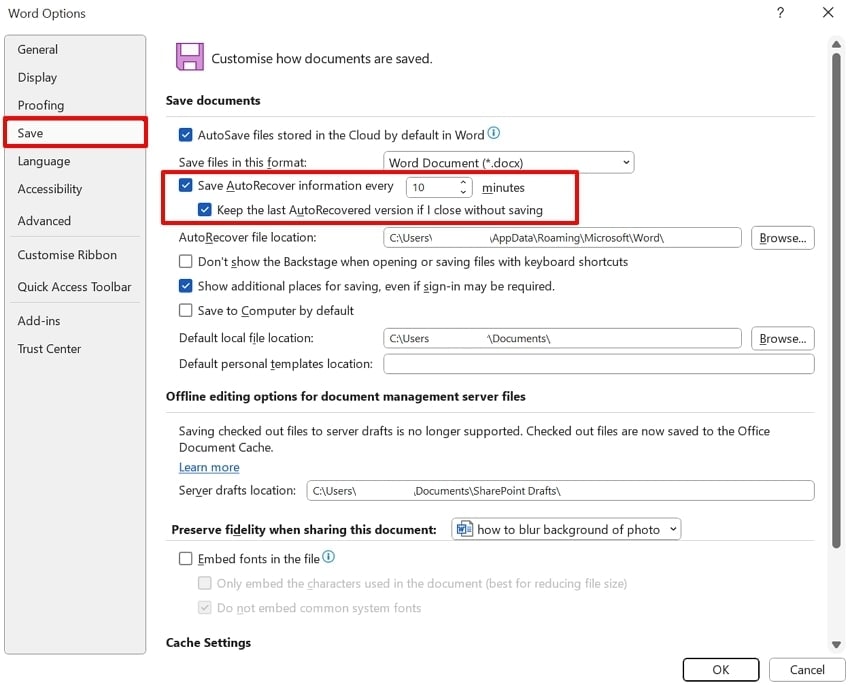Toggle AutoSave files stored in the Cloud
The width and height of the screenshot is (850, 685).
pos(185,135)
